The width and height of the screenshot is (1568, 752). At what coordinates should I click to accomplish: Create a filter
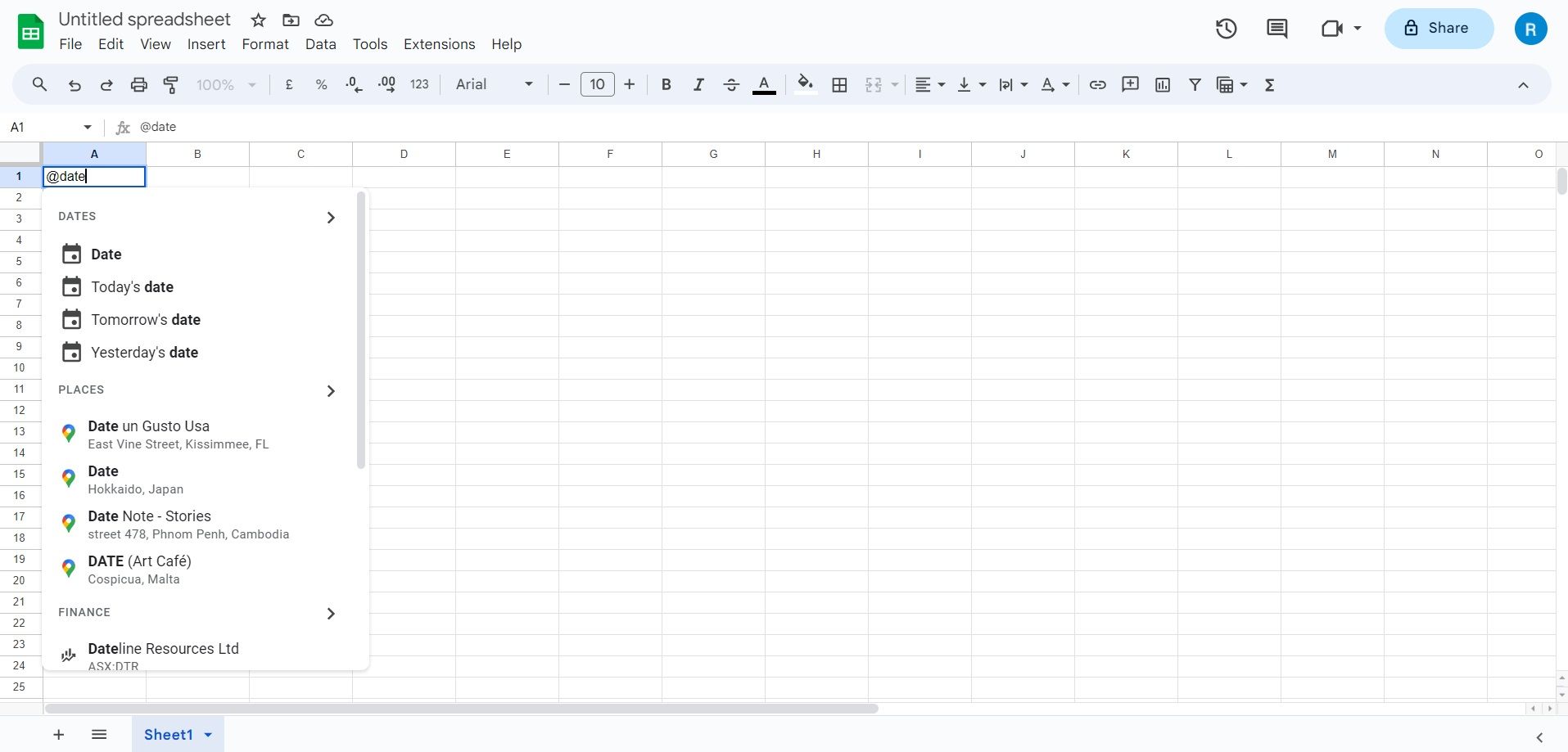pyautogui.click(x=1195, y=84)
